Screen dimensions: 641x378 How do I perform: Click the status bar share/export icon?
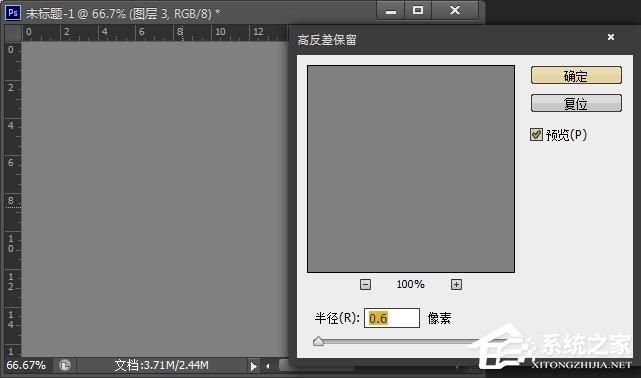(65, 365)
